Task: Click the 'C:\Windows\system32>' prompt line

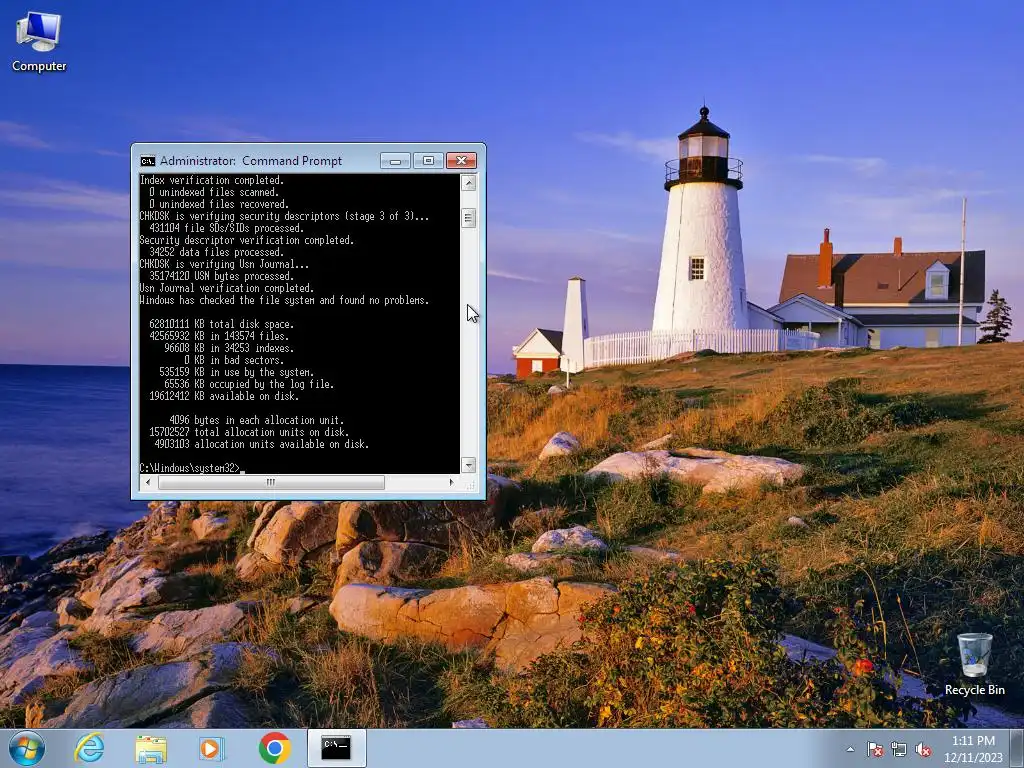Action: click(x=190, y=468)
